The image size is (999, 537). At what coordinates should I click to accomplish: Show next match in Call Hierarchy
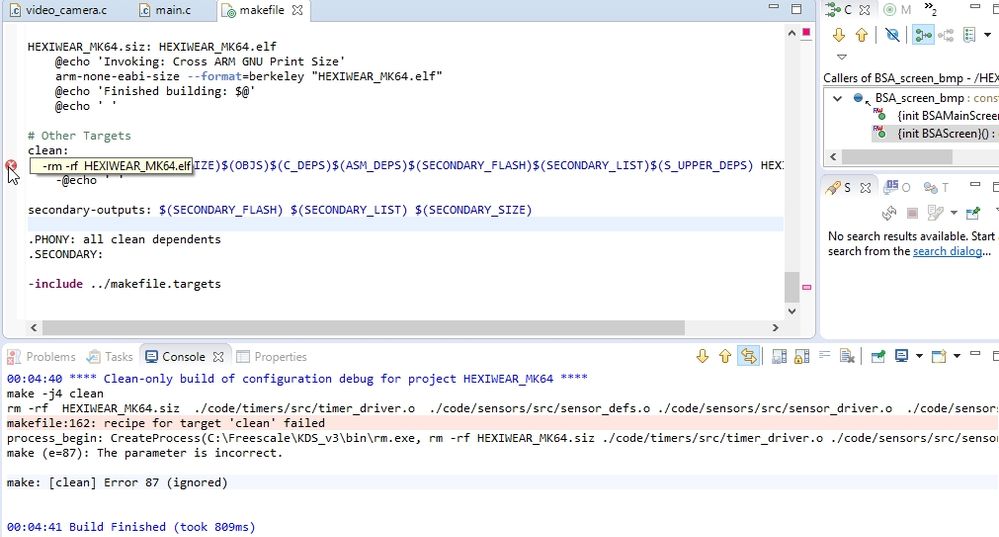click(839, 35)
